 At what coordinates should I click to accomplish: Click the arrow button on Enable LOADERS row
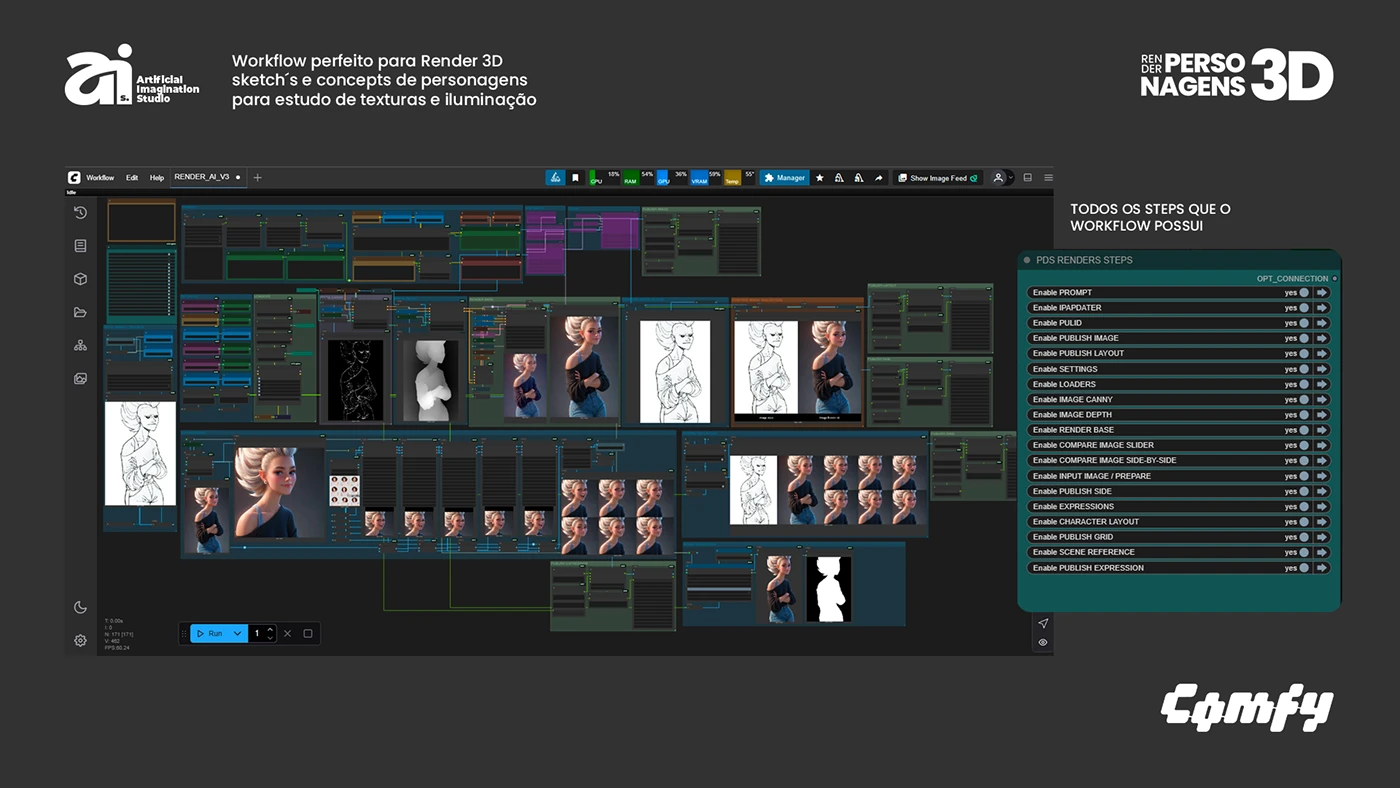(1321, 384)
